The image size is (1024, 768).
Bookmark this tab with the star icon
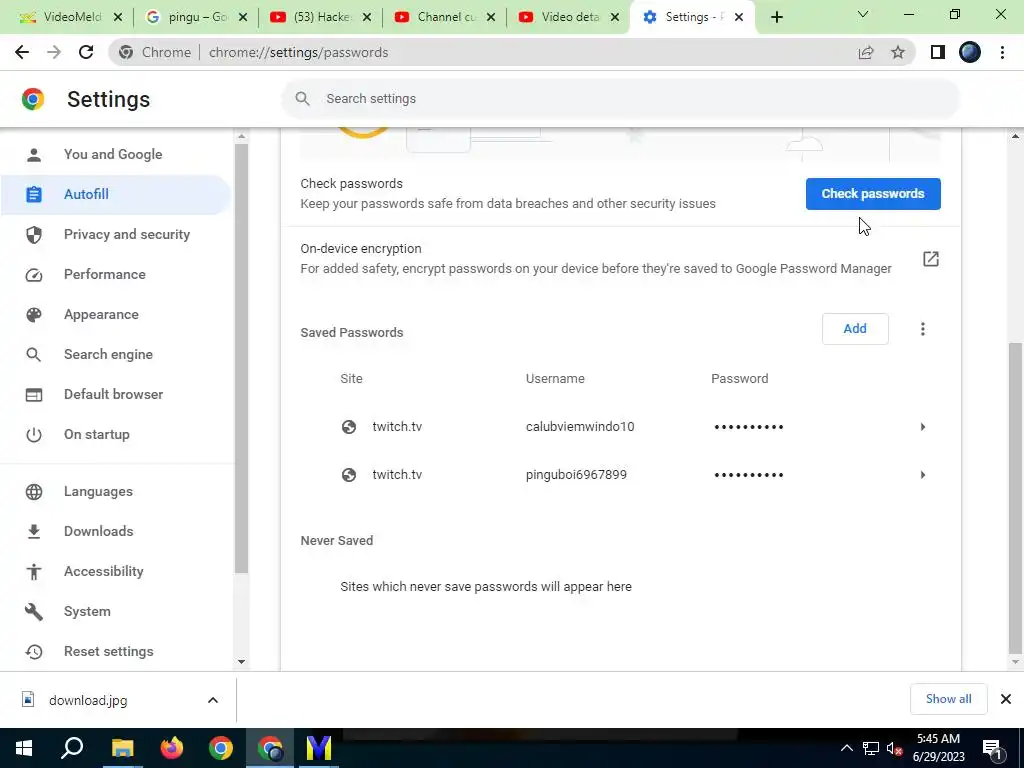[898, 52]
